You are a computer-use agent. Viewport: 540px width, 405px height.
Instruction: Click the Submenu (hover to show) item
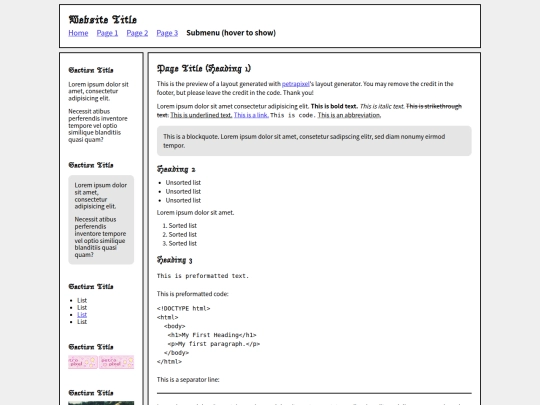(x=231, y=33)
